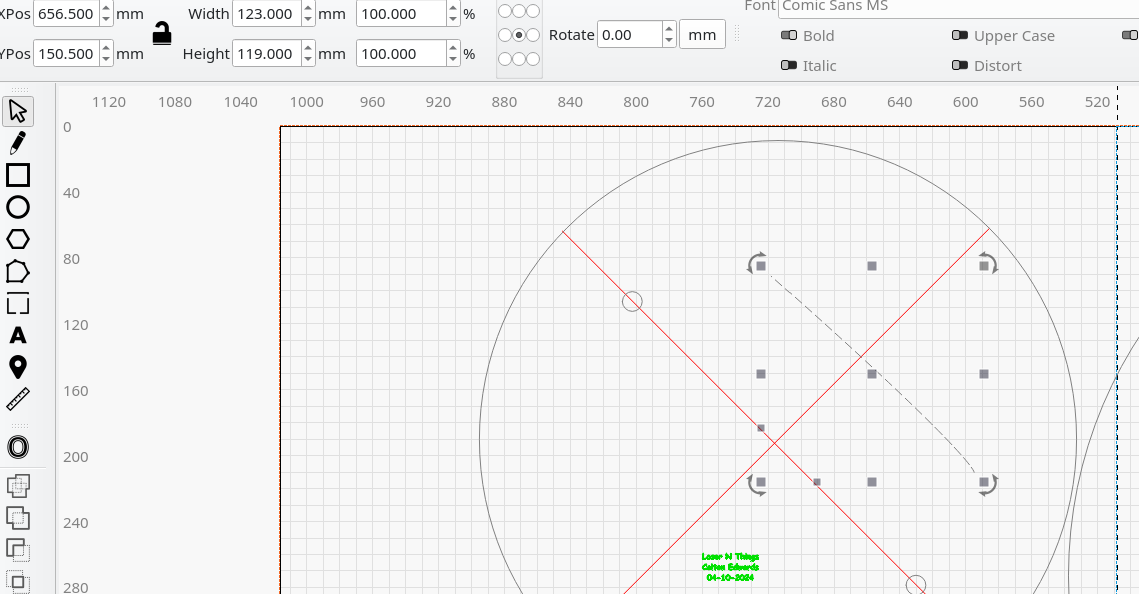Click in the Rotate input field
Screen dimensions: 1139x594
(x=630, y=35)
